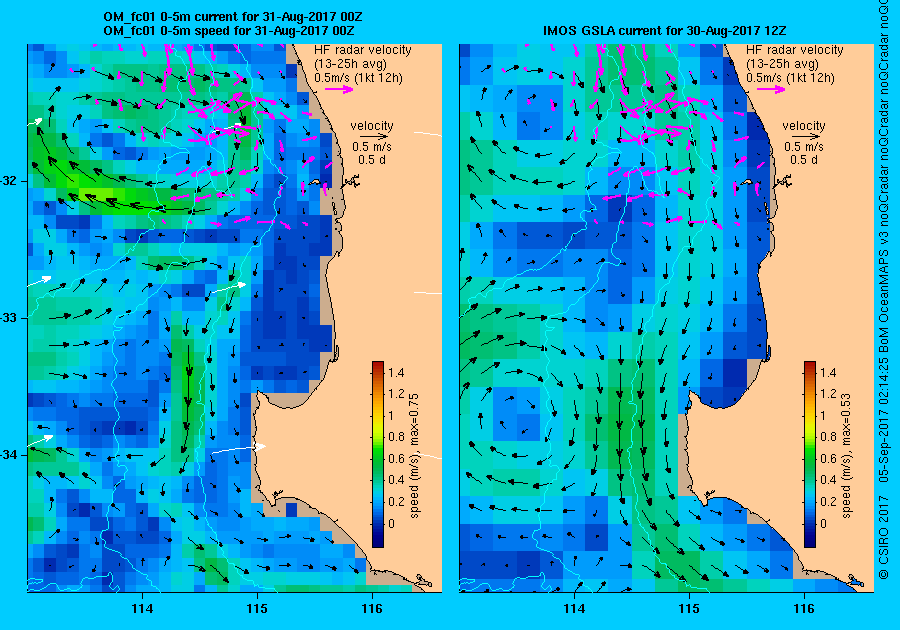Click '0.5 d' text on right map
900x630 pixels.
(x=804, y=160)
